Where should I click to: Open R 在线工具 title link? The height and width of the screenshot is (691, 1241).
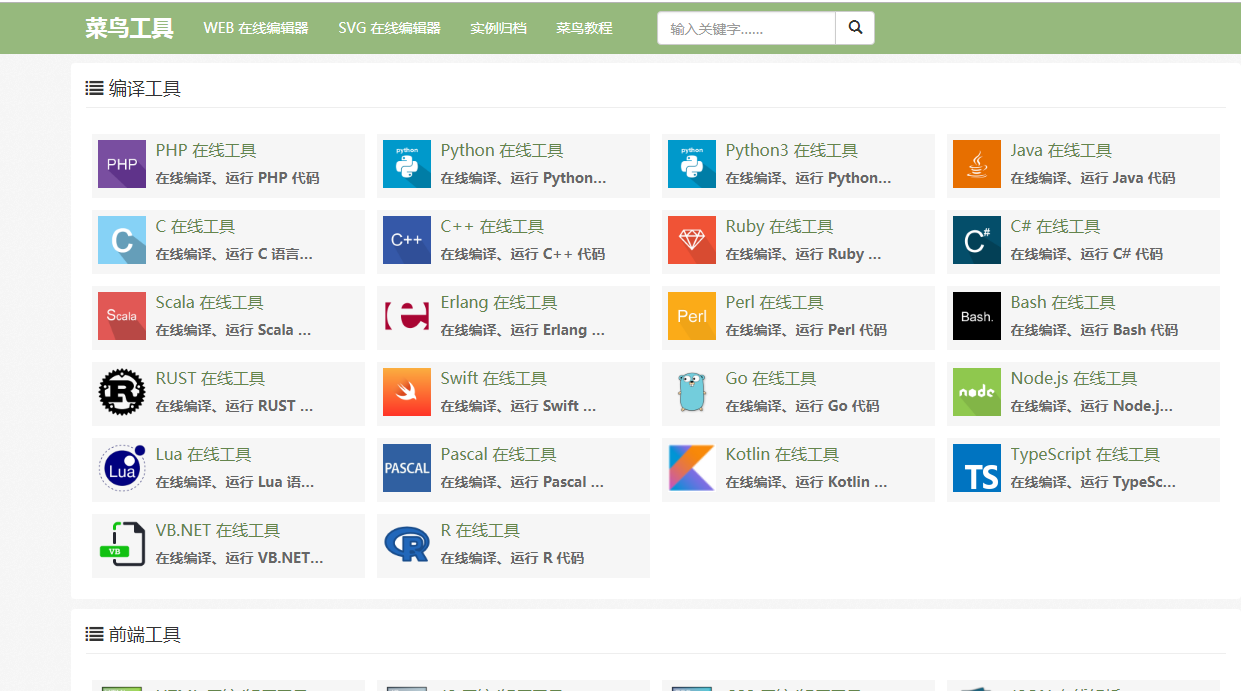coord(480,531)
